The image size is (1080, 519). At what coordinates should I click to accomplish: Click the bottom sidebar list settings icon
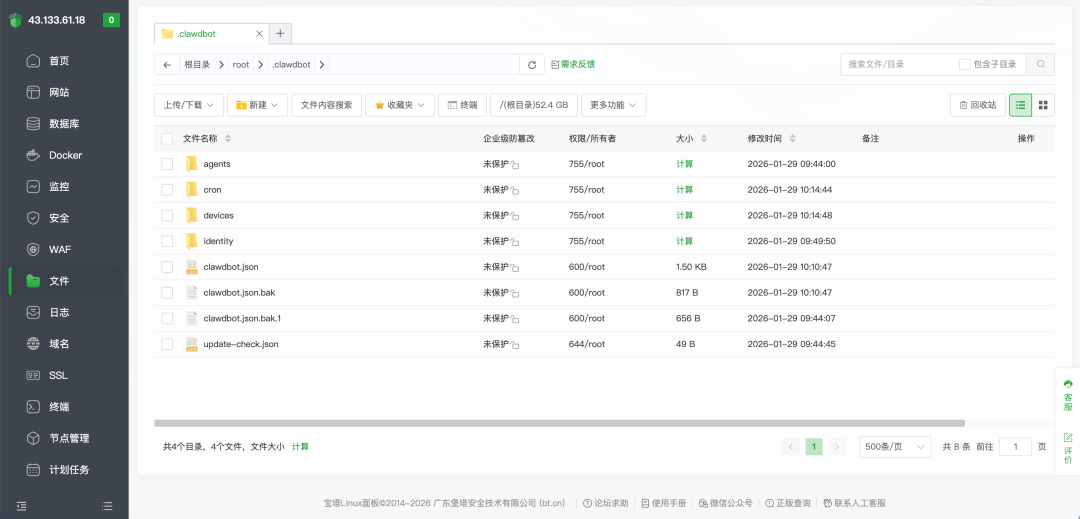107,506
